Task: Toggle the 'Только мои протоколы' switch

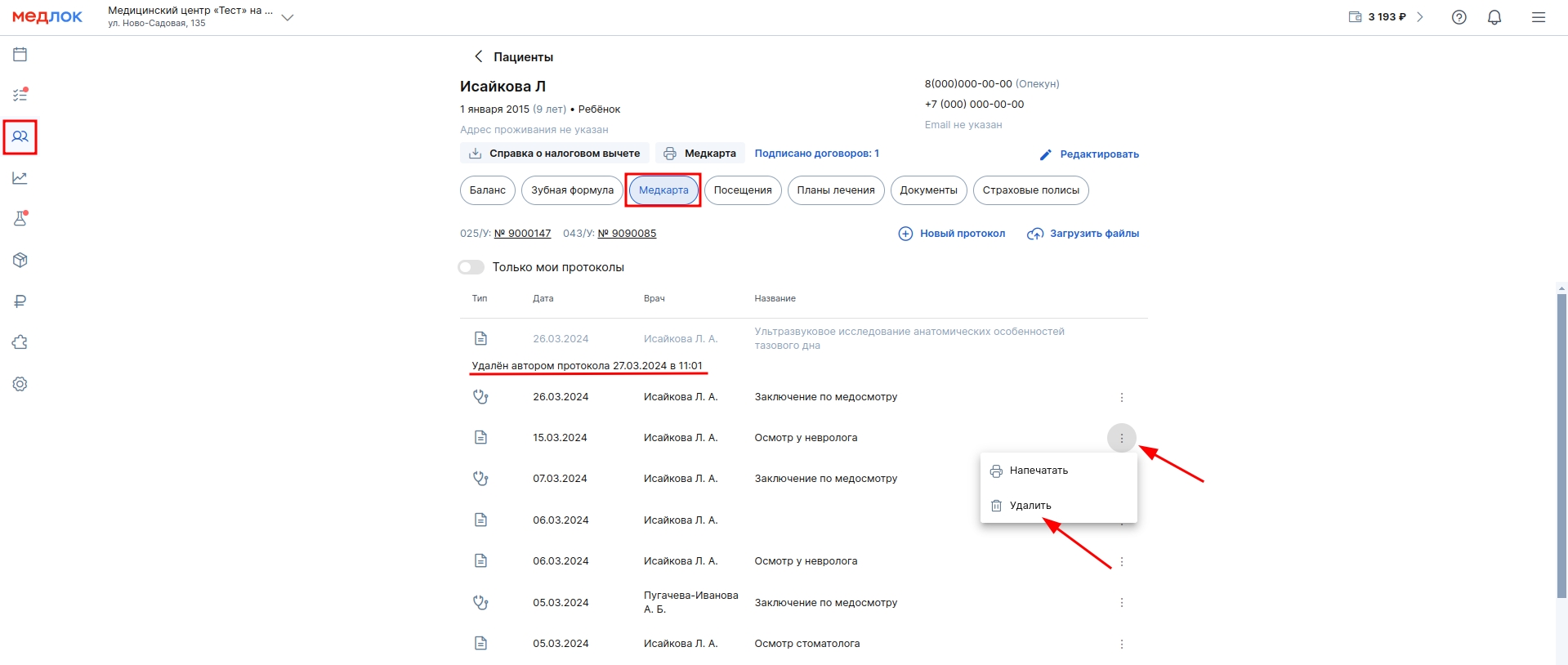Action: tap(471, 267)
